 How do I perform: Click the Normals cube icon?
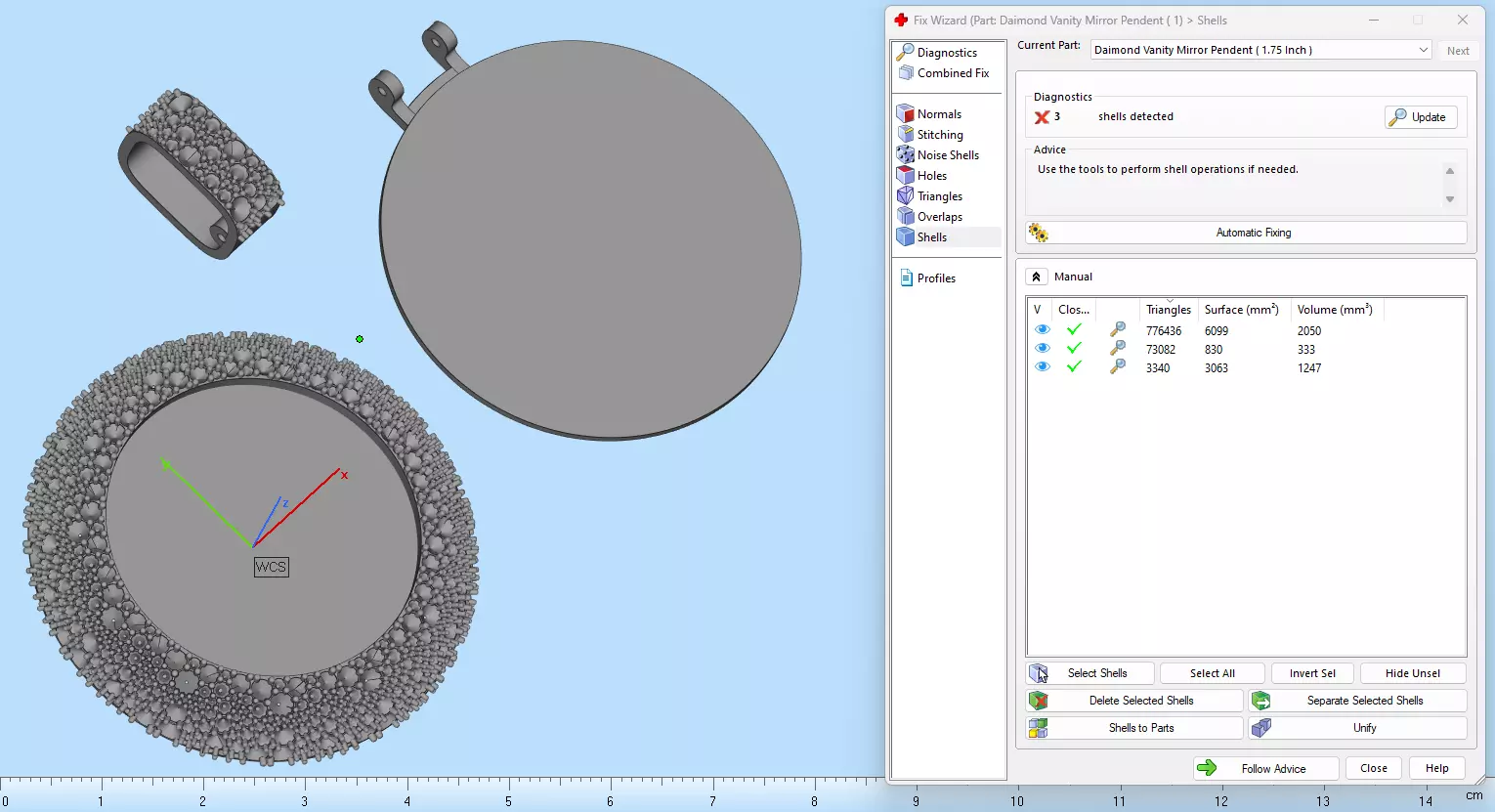[x=906, y=113]
